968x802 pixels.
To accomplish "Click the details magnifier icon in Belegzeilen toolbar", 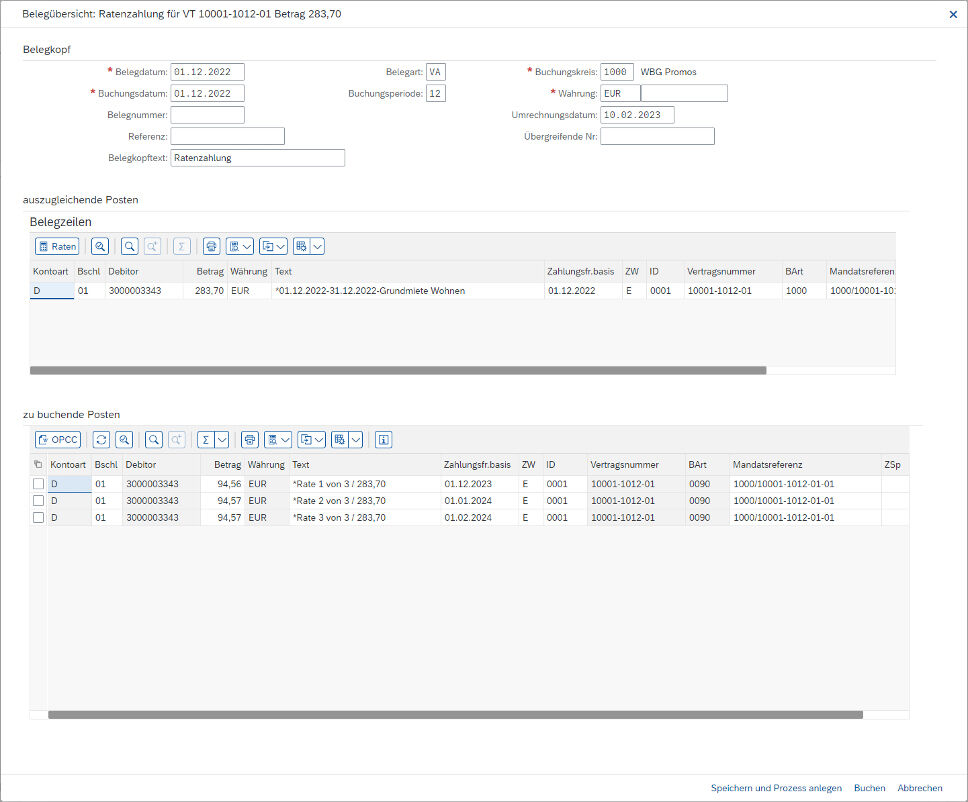I will tap(100, 246).
